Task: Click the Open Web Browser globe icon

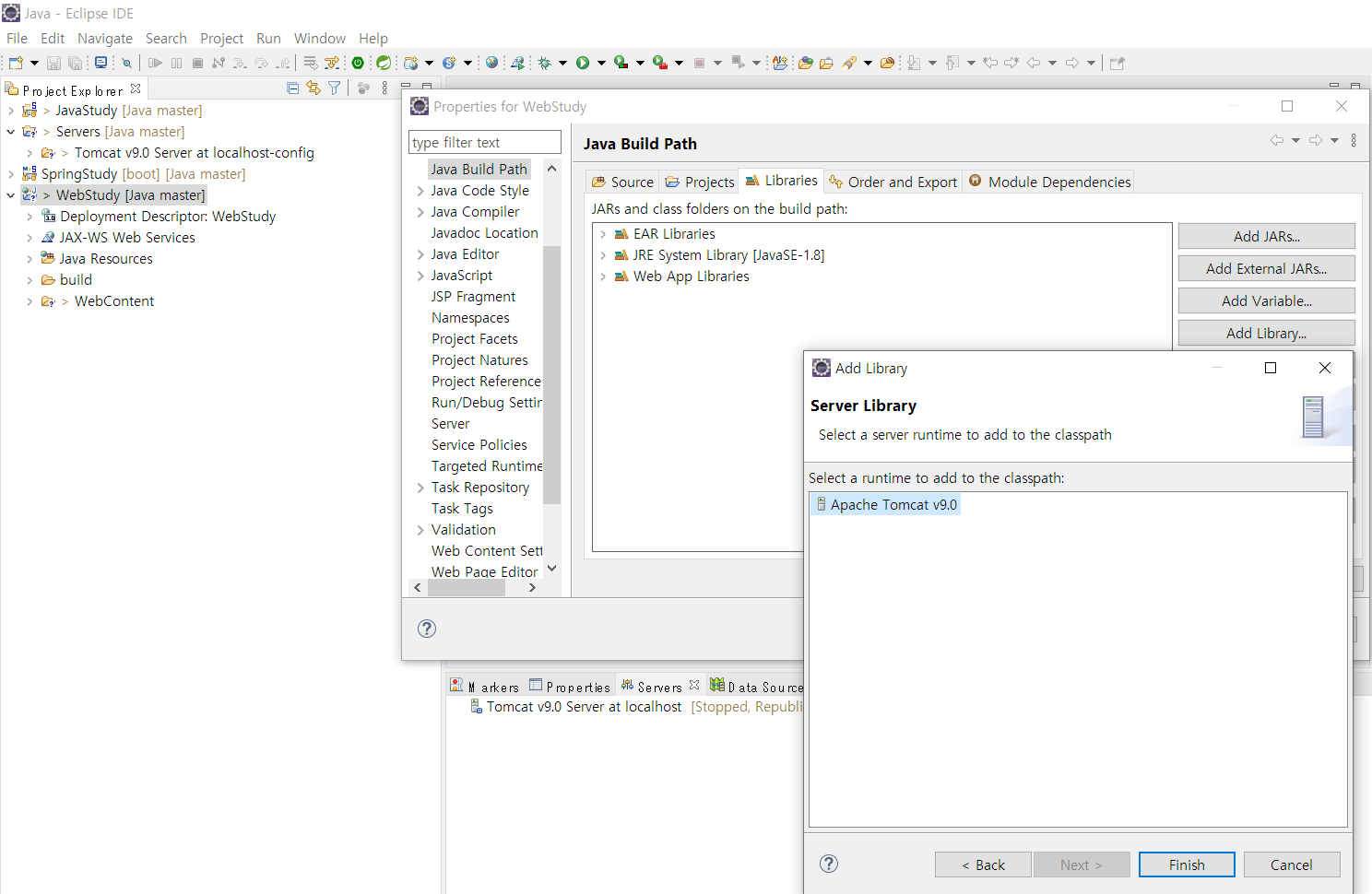Action: [x=491, y=63]
